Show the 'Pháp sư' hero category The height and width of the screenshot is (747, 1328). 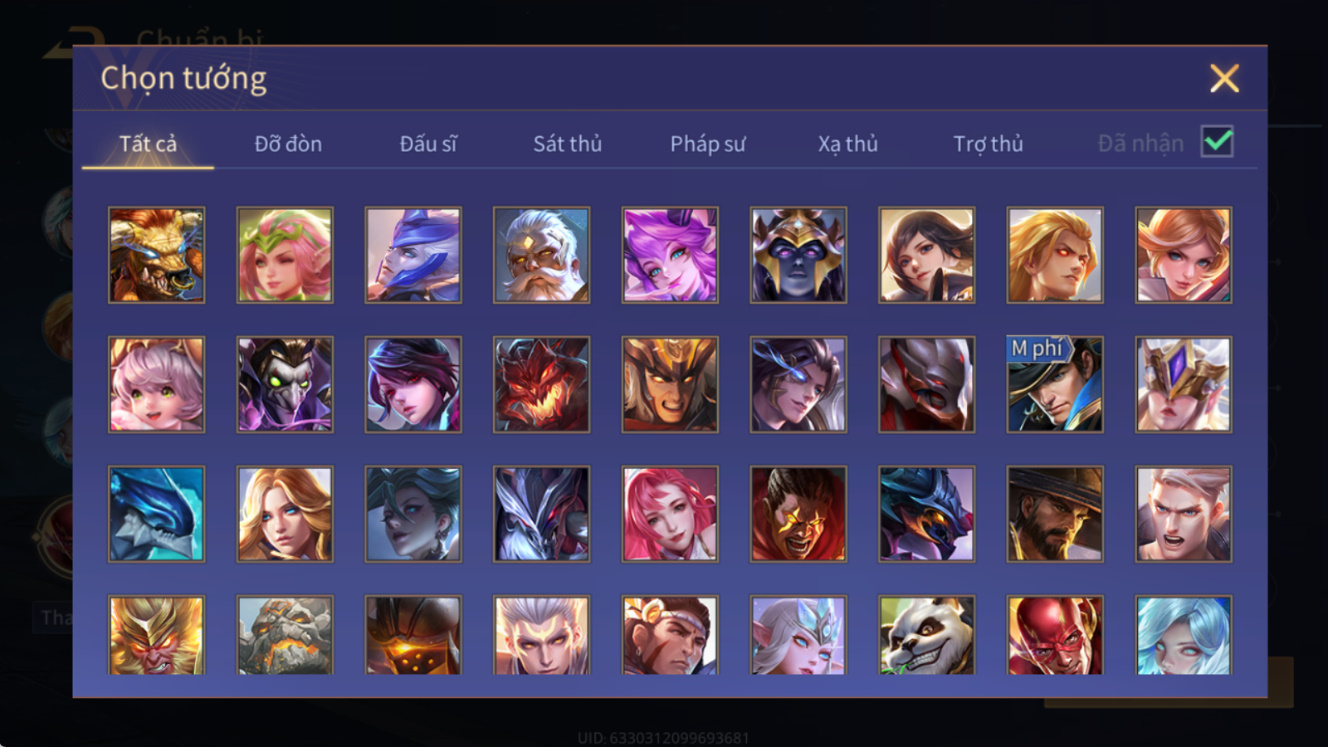708,144
